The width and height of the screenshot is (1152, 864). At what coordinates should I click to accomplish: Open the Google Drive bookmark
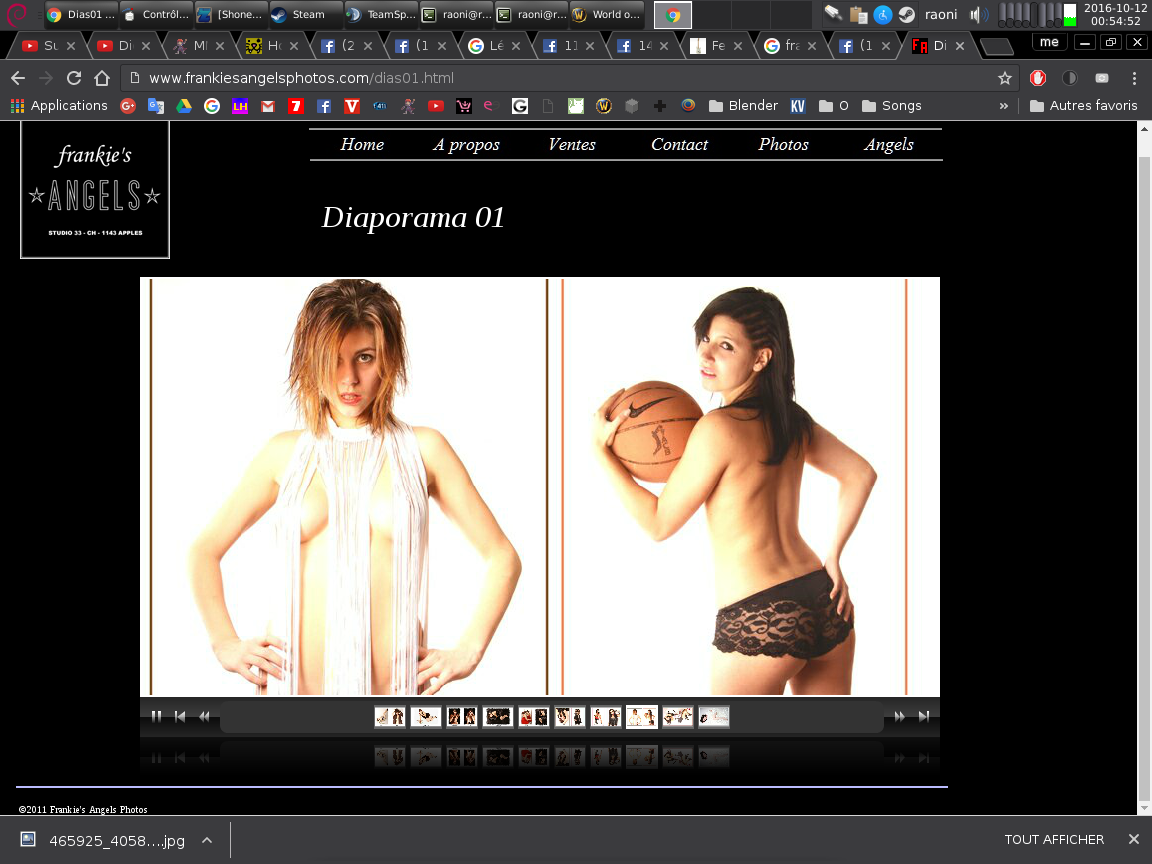coord(184,107)
